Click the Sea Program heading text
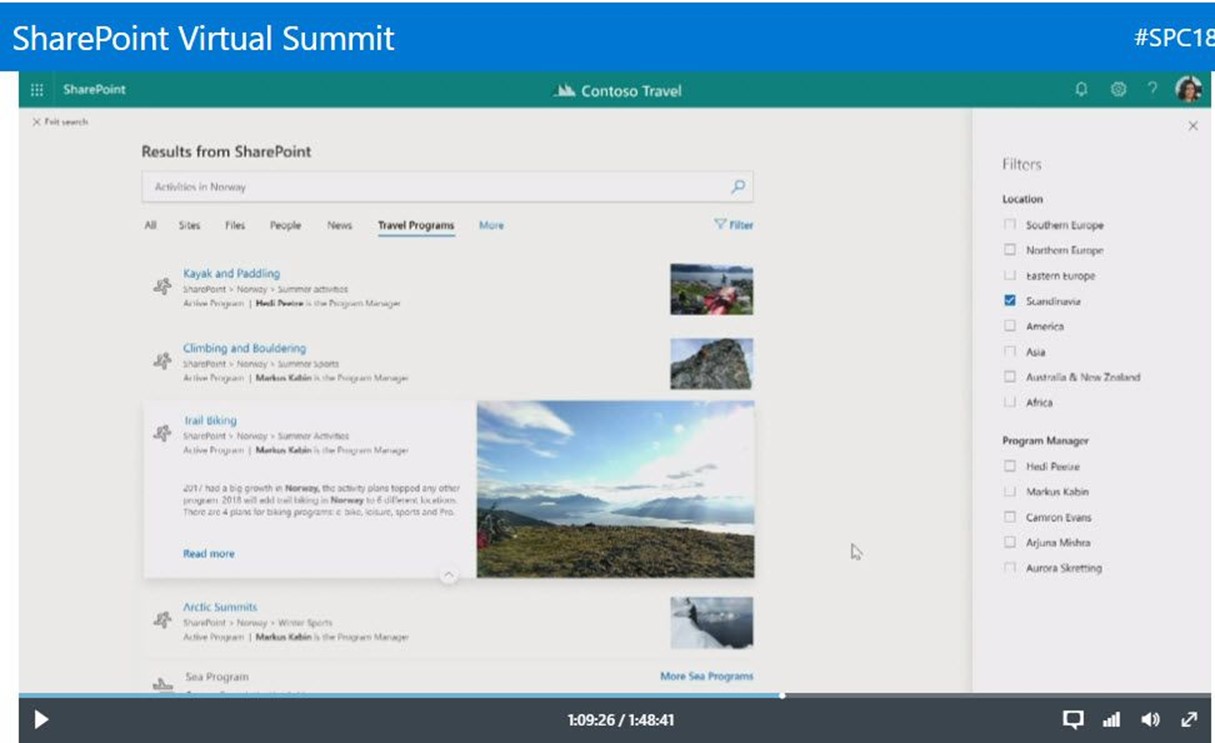This screenshot has height=743, width=1215. (217, 677)
